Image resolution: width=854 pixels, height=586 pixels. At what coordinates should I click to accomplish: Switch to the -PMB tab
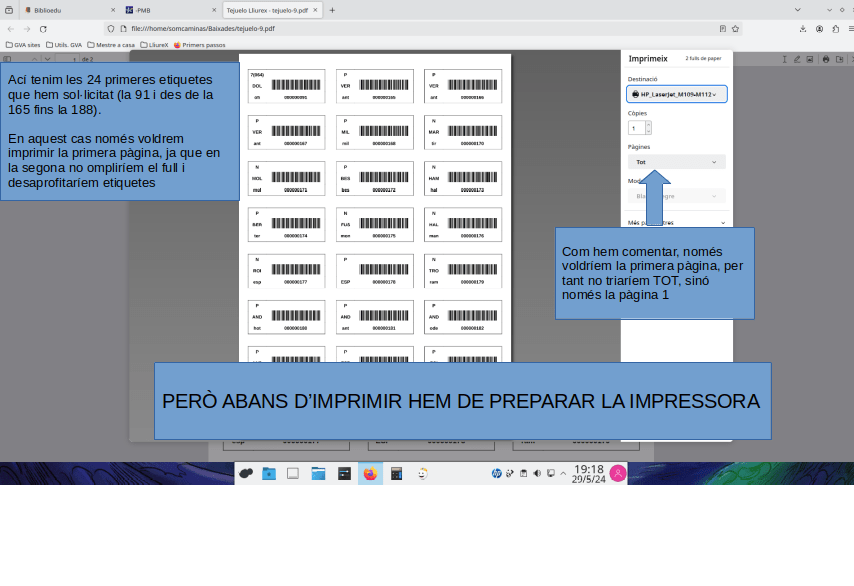[x=170, y=10]
